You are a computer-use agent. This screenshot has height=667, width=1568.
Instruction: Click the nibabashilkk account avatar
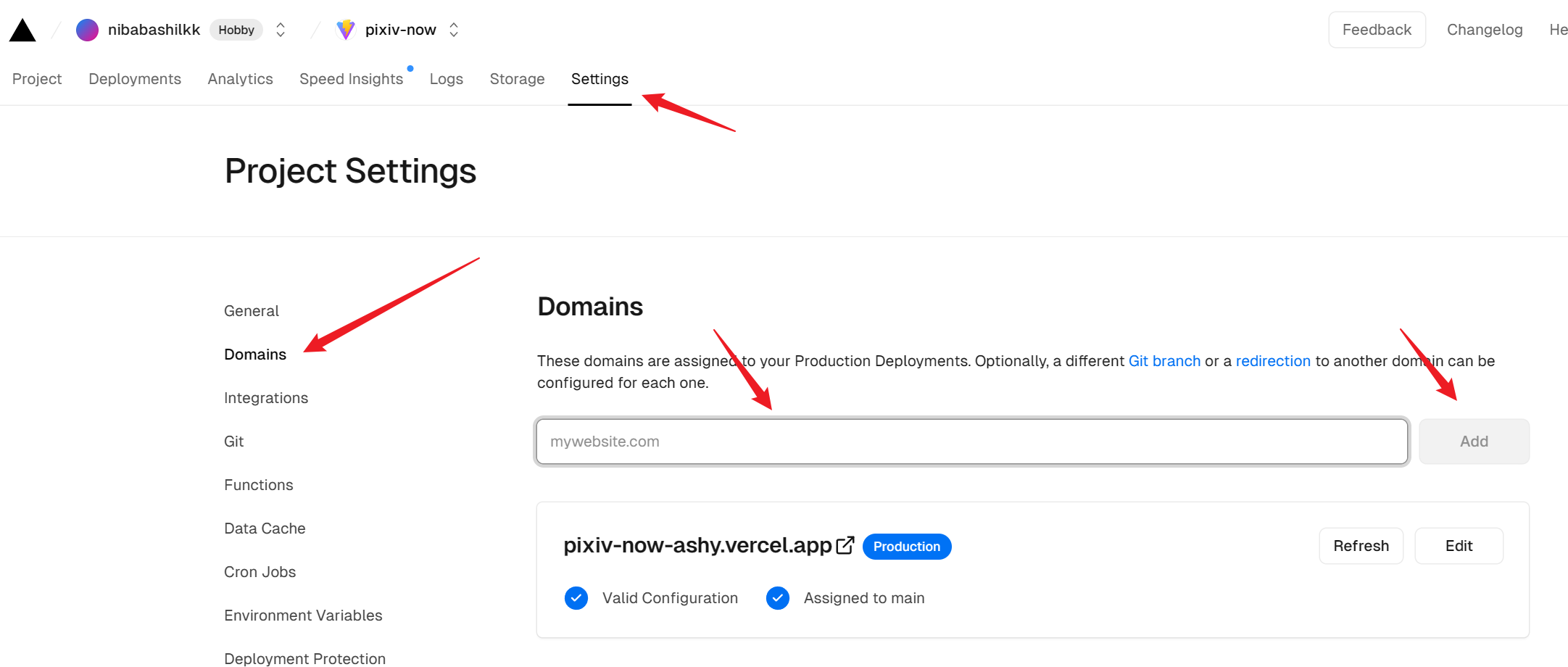87,30
